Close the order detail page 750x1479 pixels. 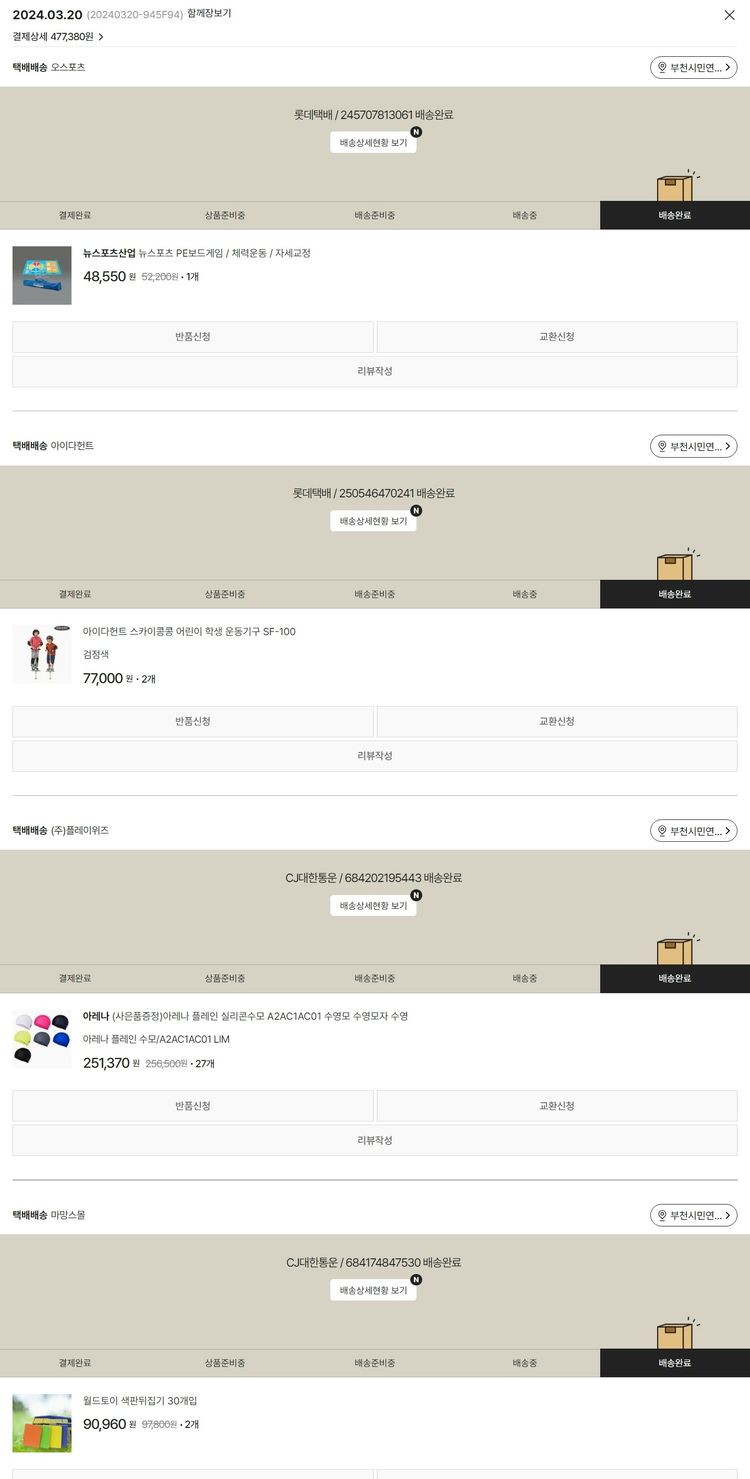pos(729,15)
